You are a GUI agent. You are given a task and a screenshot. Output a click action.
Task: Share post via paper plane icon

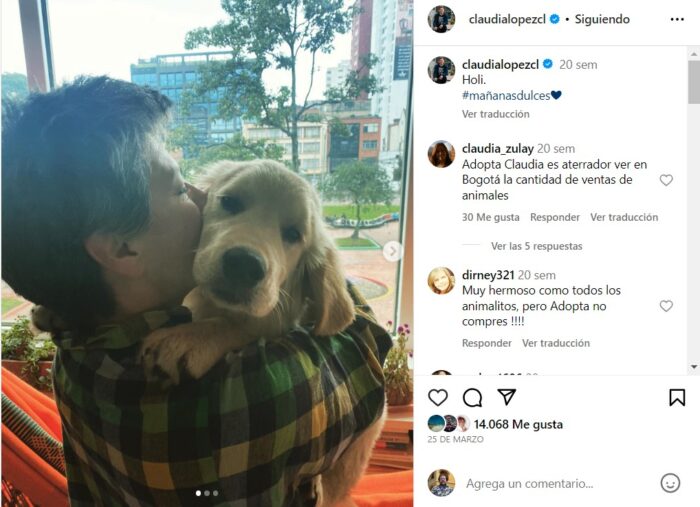pyautogui.click(x=507, y=397)
